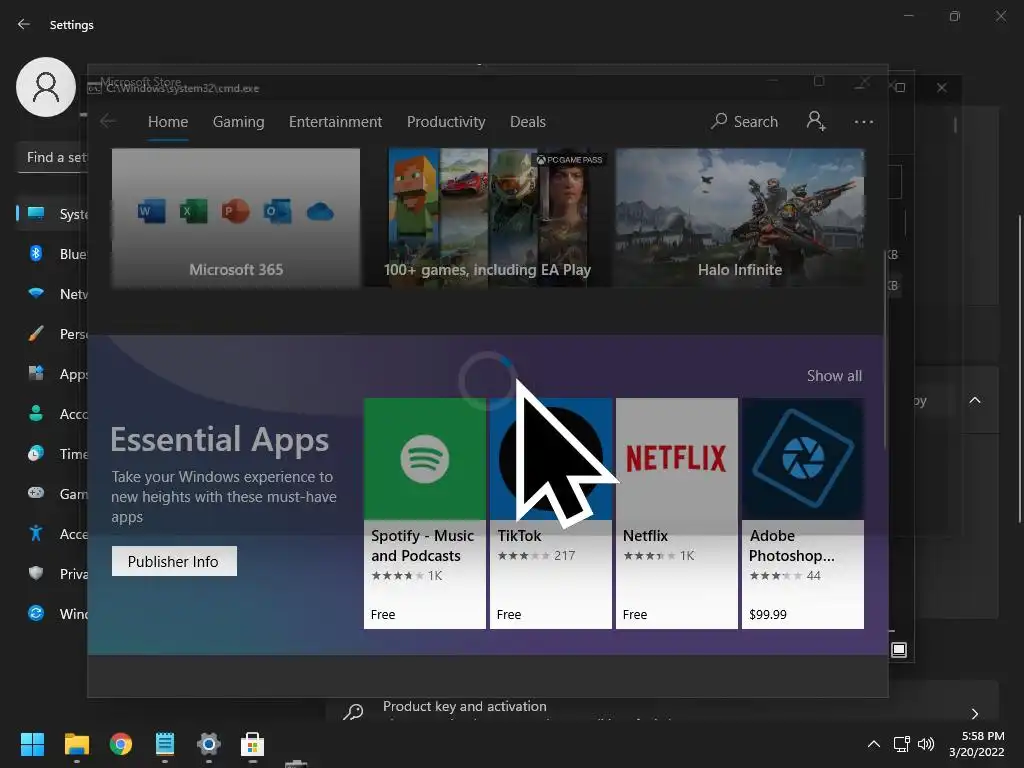This screenshot has width=1024, height=768.
Task: Select Time clock icon in Settings sidebar
Action: click(36, 453)
